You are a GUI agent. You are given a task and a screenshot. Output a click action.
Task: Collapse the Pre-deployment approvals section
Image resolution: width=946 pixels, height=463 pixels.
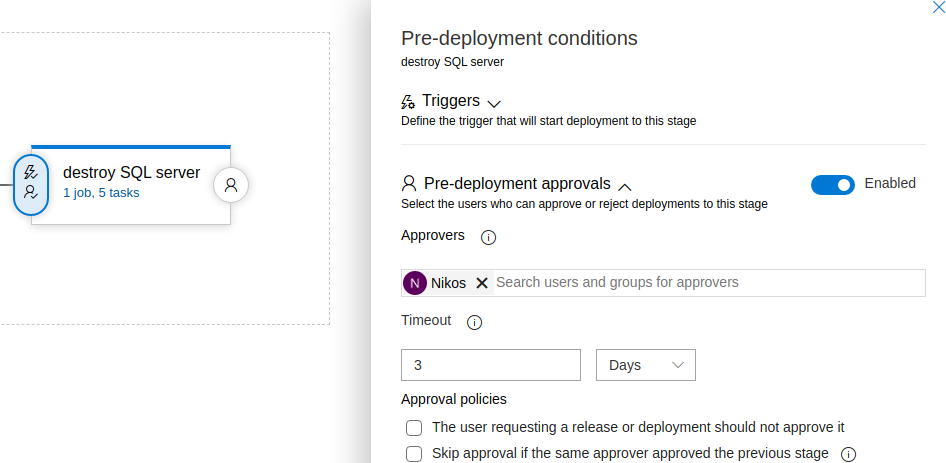coord(625,187)
